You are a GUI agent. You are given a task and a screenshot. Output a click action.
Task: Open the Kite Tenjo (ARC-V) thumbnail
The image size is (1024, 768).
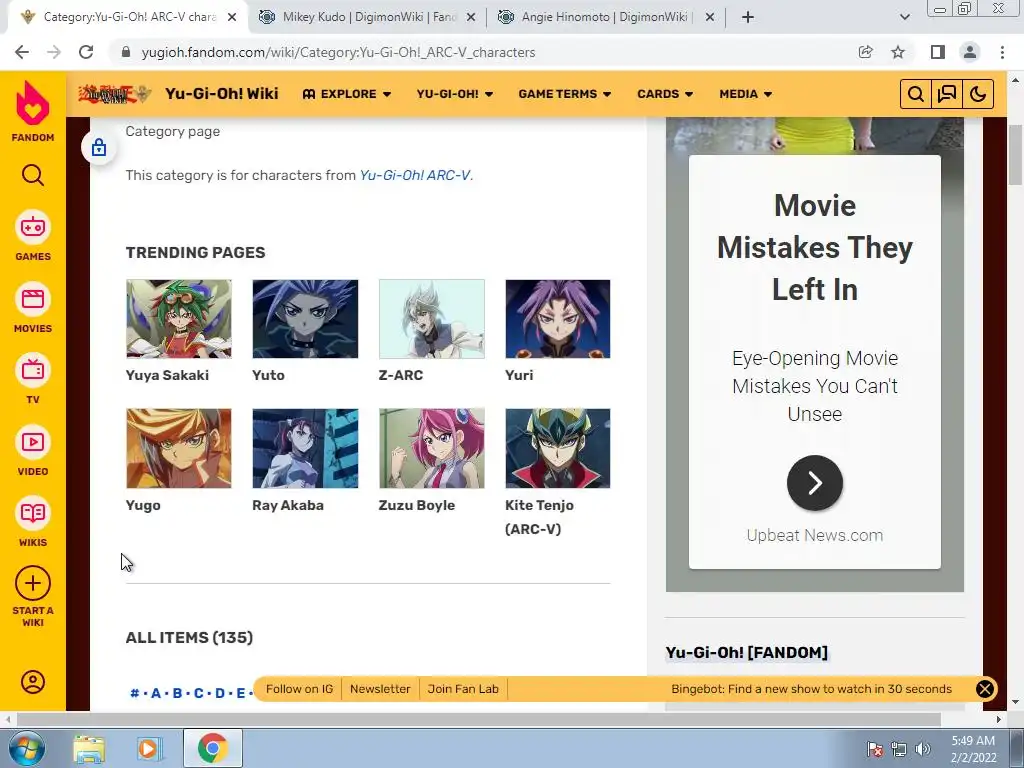558,449
